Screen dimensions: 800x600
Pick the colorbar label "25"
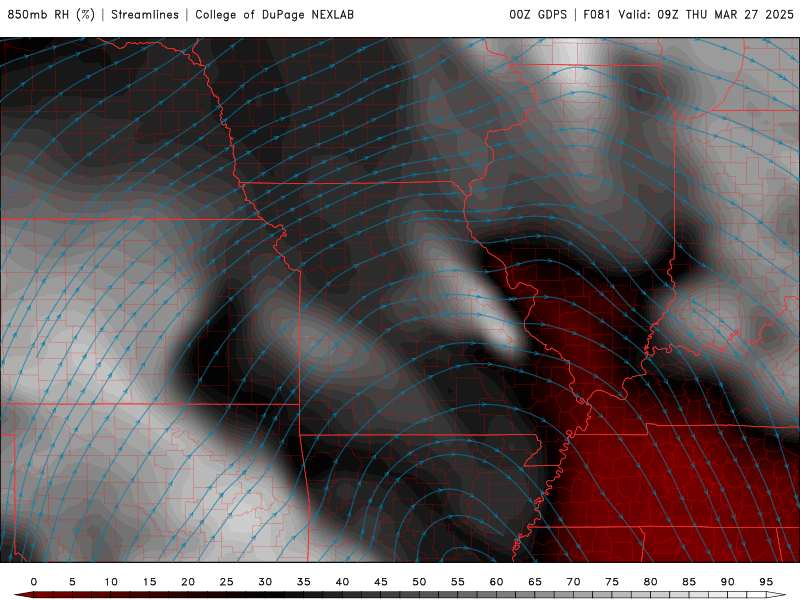[x=227, y=582]
